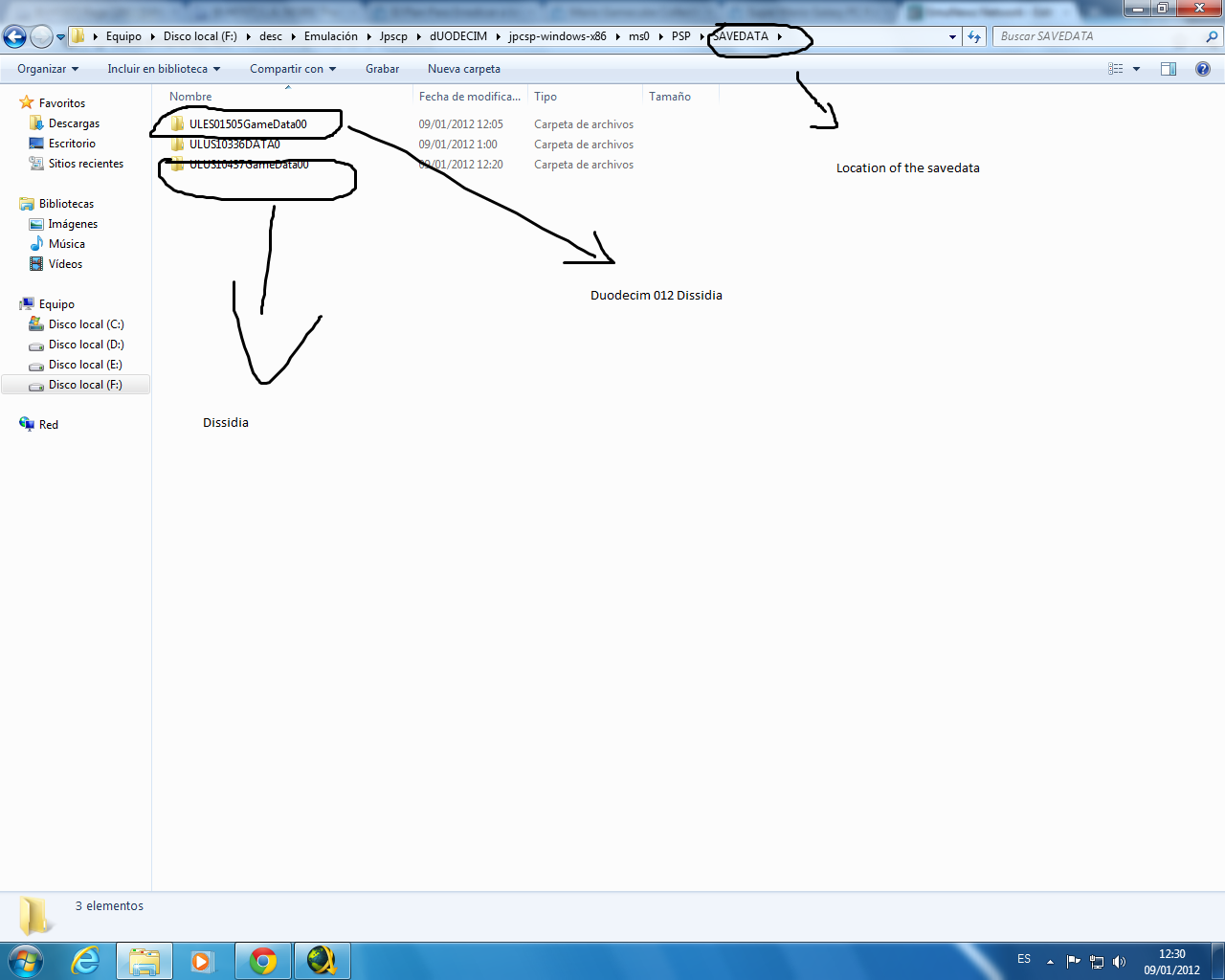This screenshot has width=1225, height=980.
Task: Open the recent pages dropdown arrow
Action: click(x=61, y=37)
